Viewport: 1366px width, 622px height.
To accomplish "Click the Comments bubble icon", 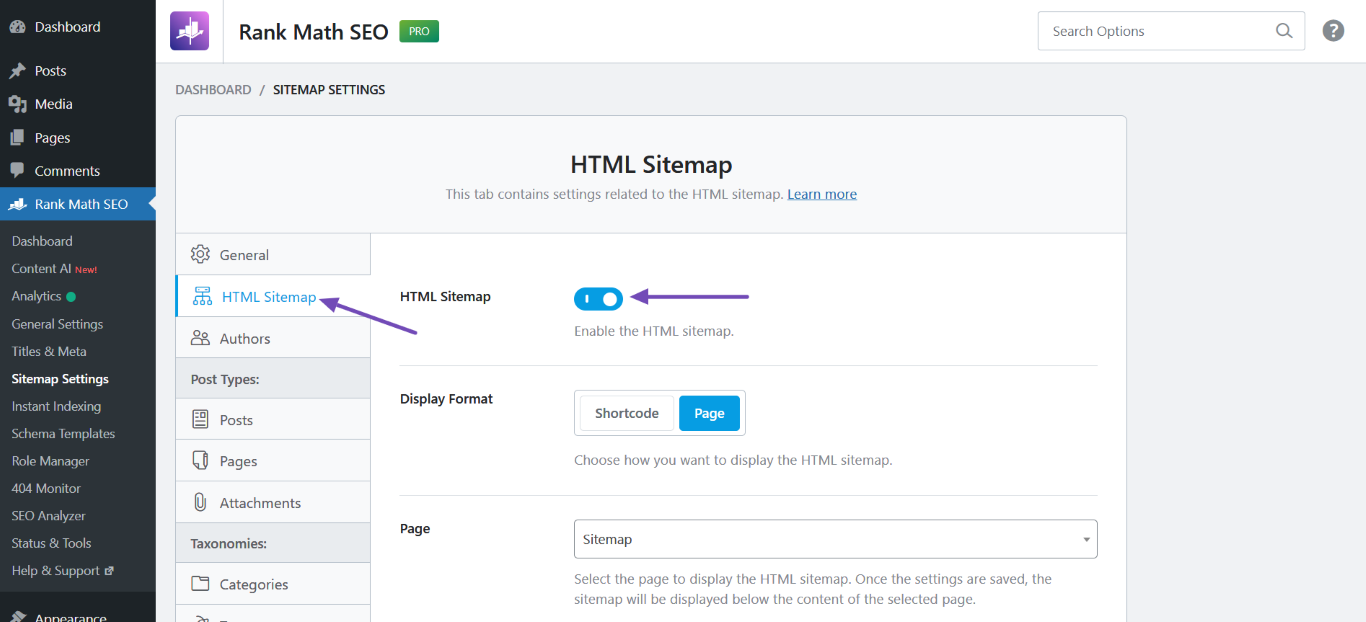I will click(17, 171).
